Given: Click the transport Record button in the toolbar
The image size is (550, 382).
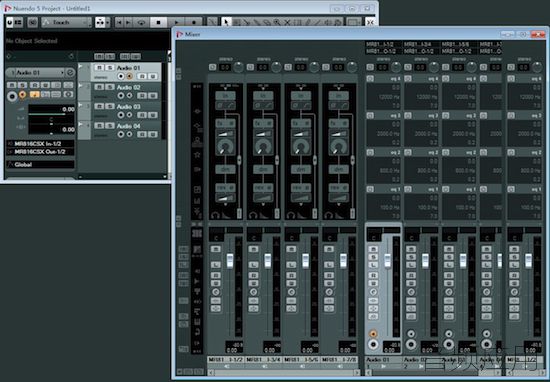Looking at the screenshot, I should coord(194,22).
